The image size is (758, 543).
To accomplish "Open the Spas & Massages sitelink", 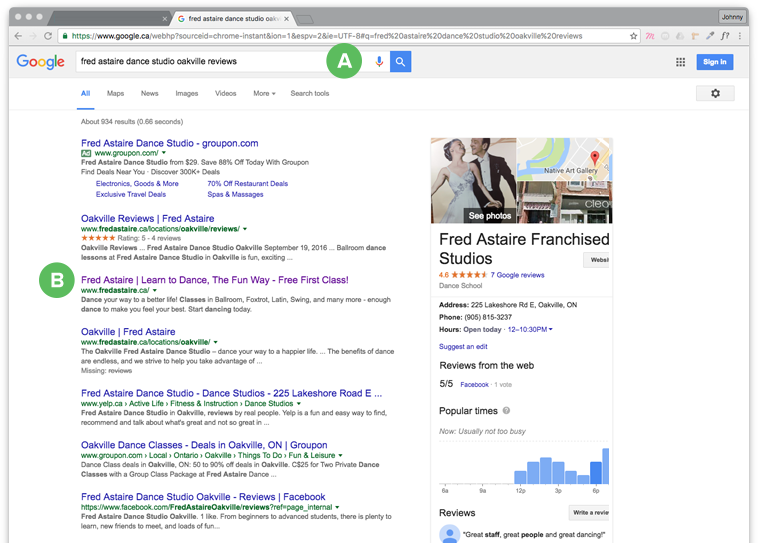I will point(235,194).
